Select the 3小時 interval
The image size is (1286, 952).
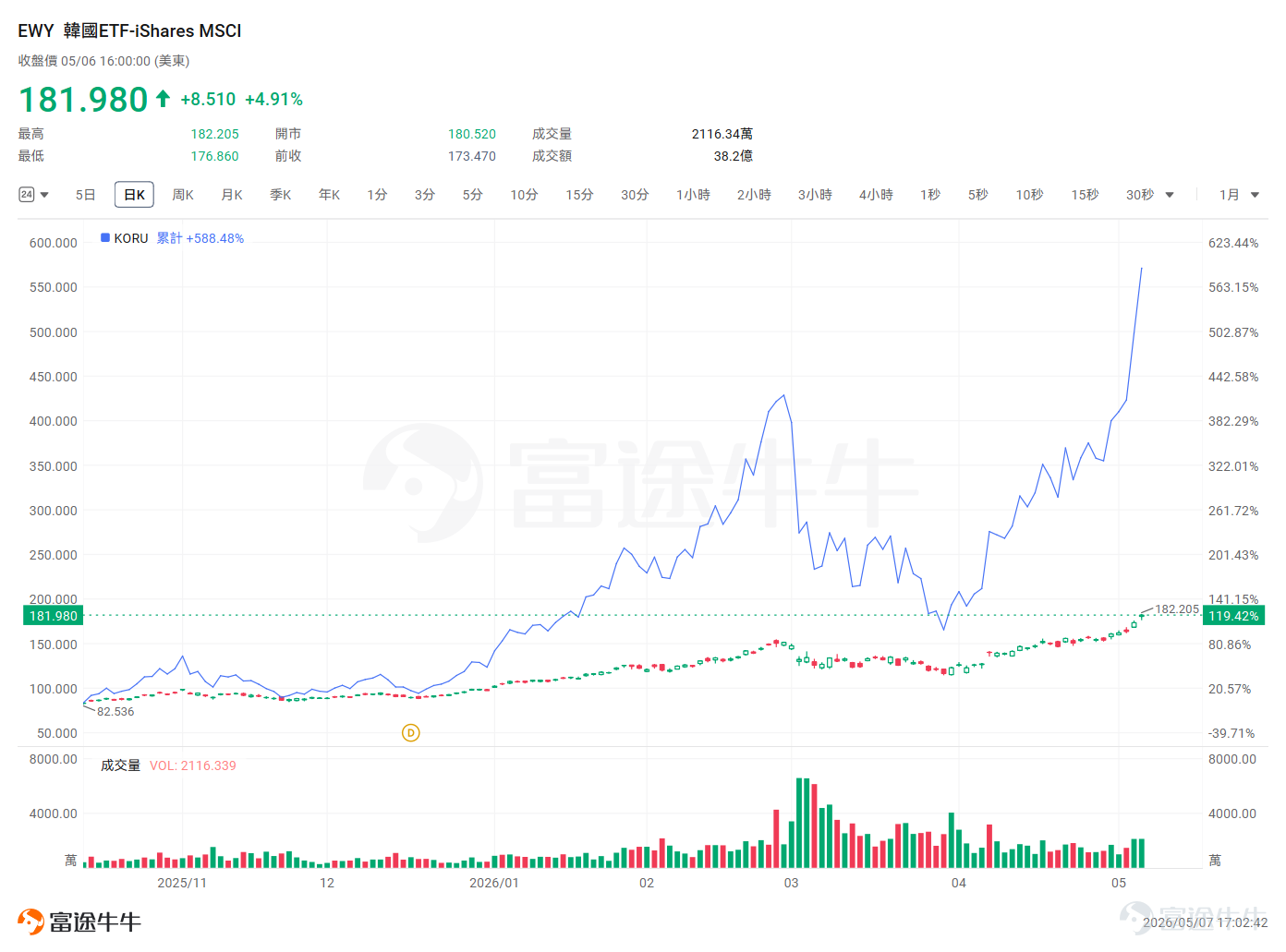click(815, 195)
